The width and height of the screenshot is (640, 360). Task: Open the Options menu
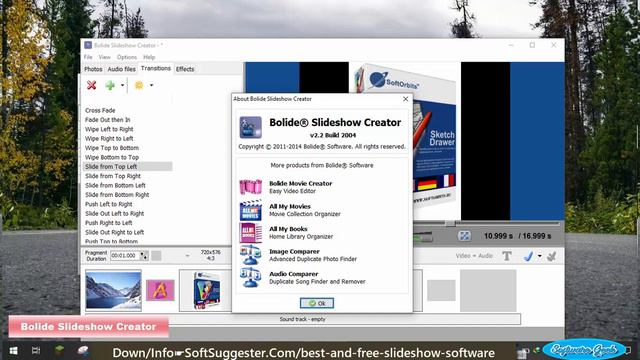(x=127, y=57)
